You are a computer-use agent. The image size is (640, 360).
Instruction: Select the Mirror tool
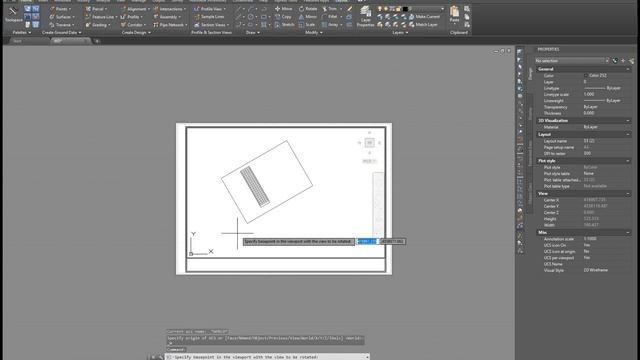[308, 17]
